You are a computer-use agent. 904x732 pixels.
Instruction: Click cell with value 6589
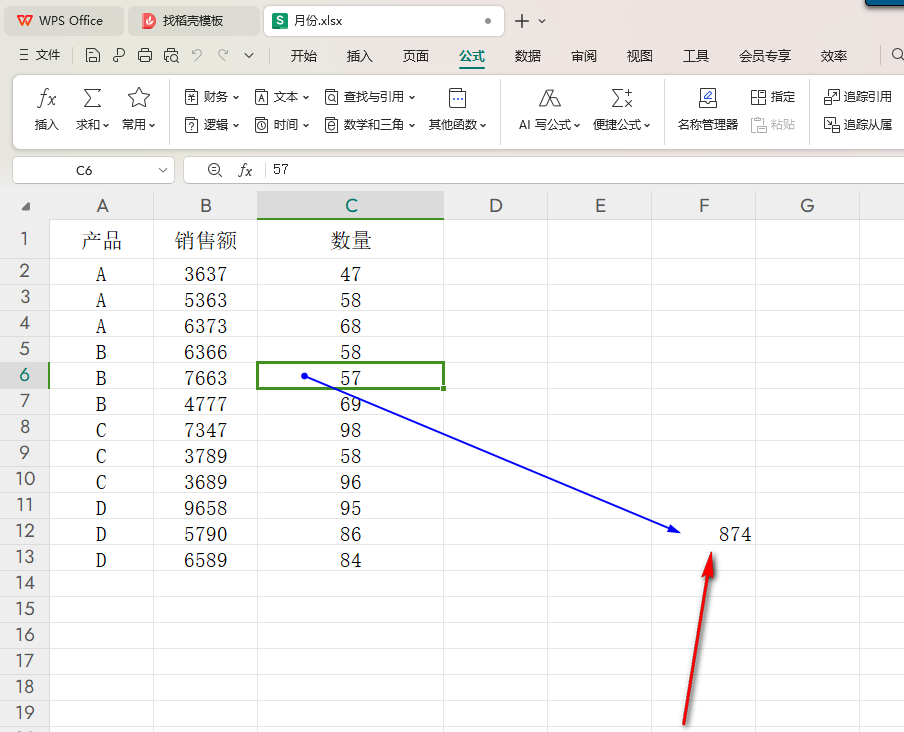coord(206,557)
